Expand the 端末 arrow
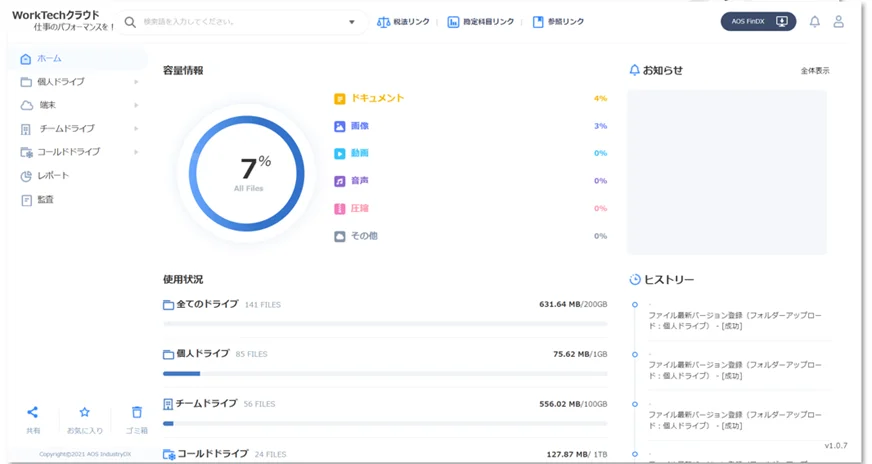 coord(136,105)
